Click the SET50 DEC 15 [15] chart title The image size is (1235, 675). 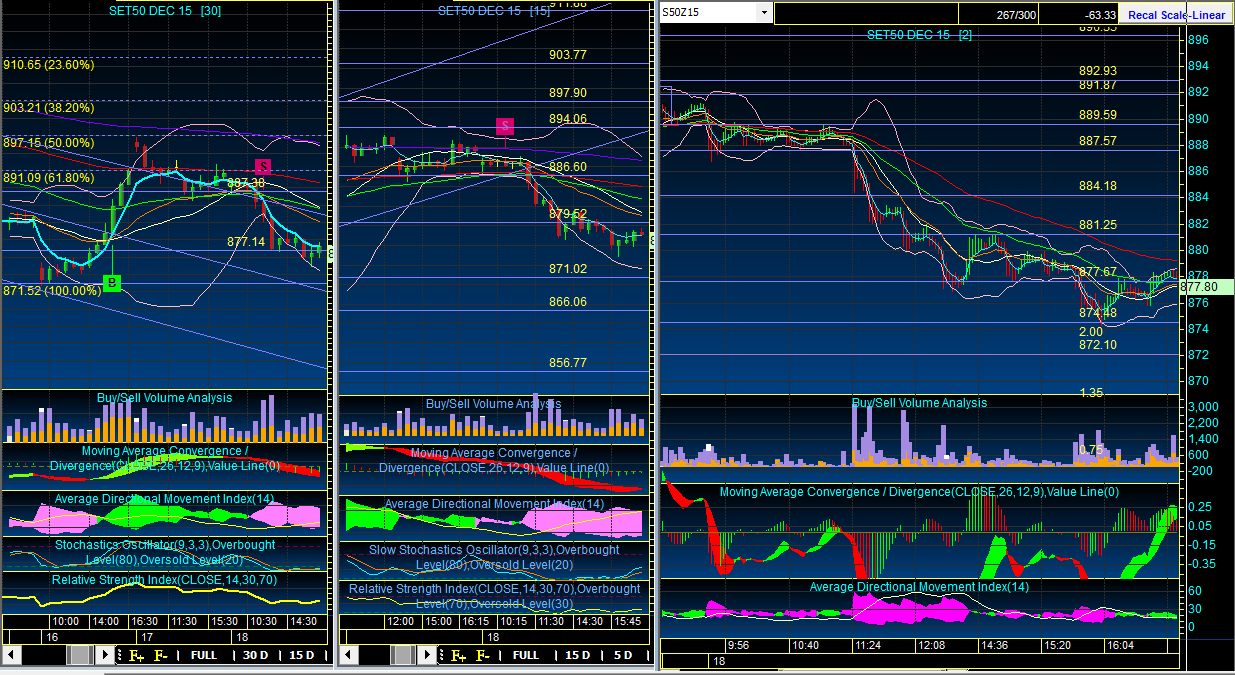tap(494, 10)
